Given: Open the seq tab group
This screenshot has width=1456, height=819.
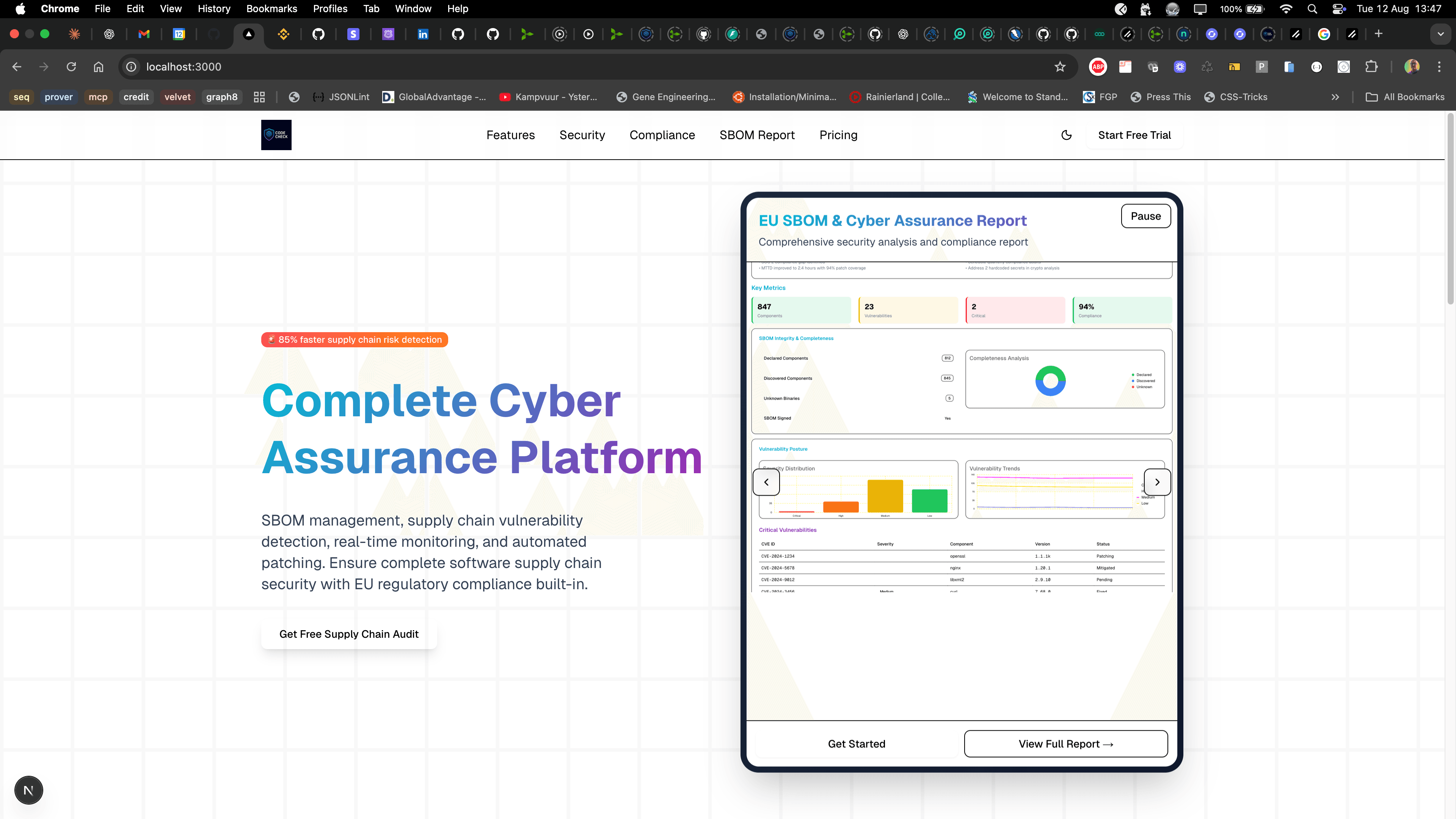Looking at the screenshot, I should tap(22, 97).
